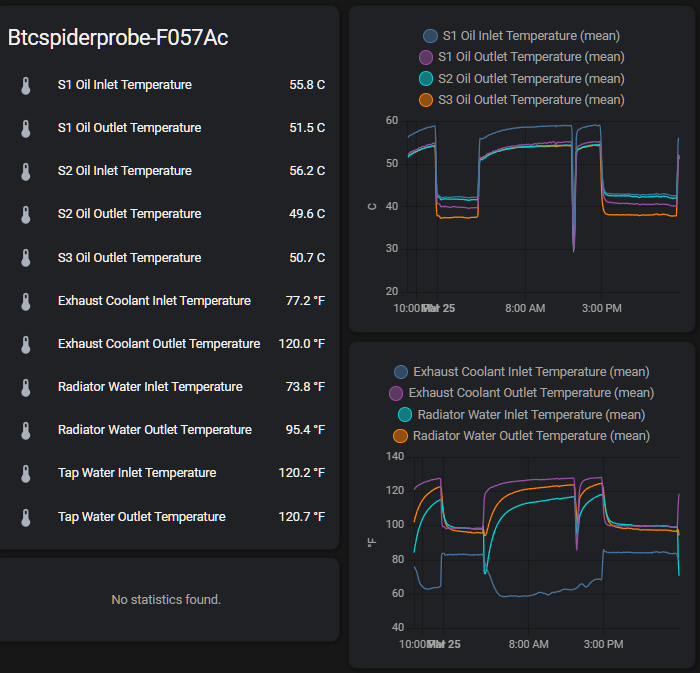This screenshot has width=700, height=673.
Task: Click the 120.7 °F Tap Water Outlet value
Action: click(x=301, y=517)
